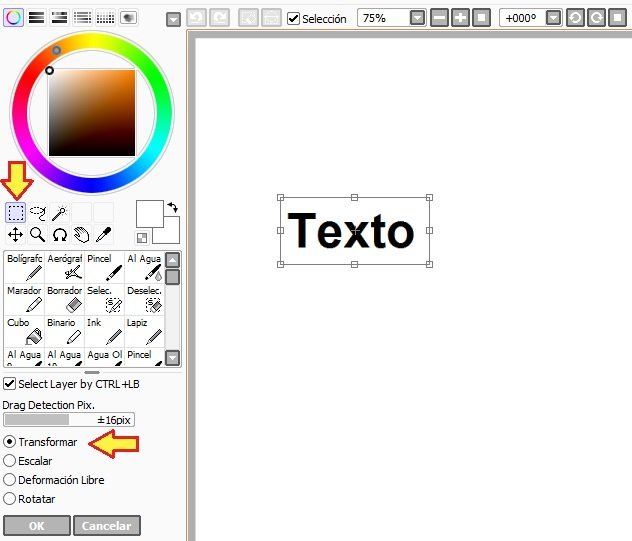The width and height of the screenshot is (632, 541).
Task: Select the Escalar radio option
Action: 10,461
